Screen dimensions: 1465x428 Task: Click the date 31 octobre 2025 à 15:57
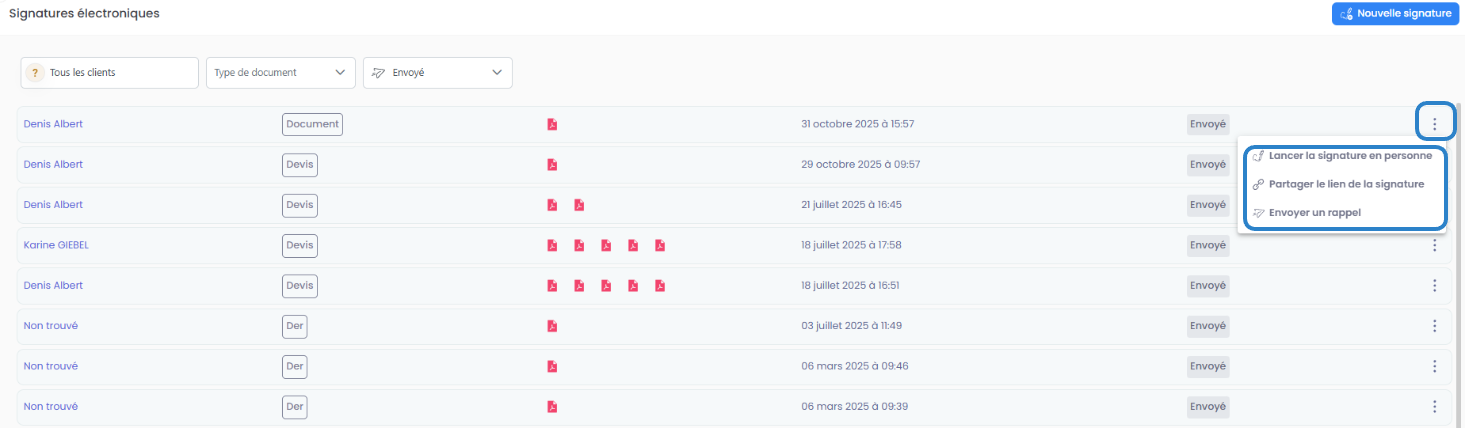point(858,124)
